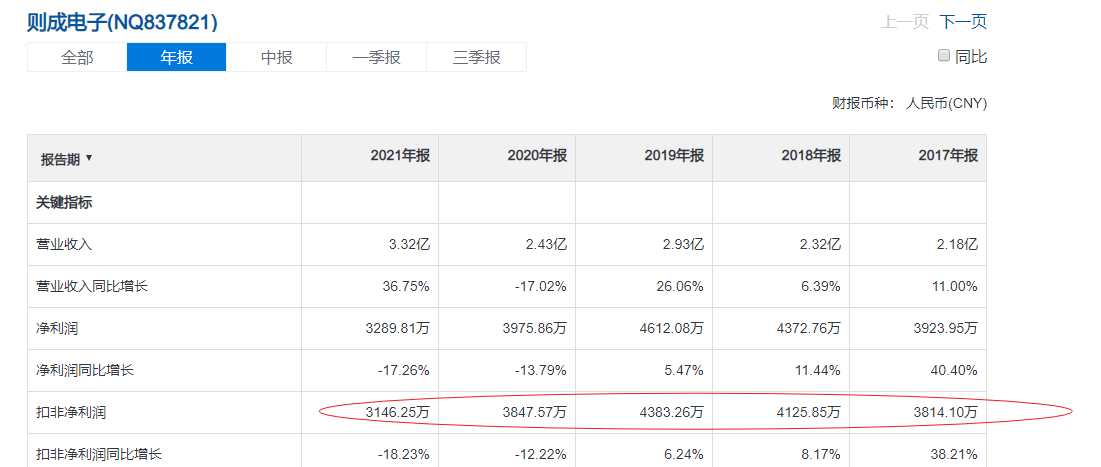Viewport: 1101px width, 467px height.
Task: Click the 营业收入 row label
Action: pos(64,245)
